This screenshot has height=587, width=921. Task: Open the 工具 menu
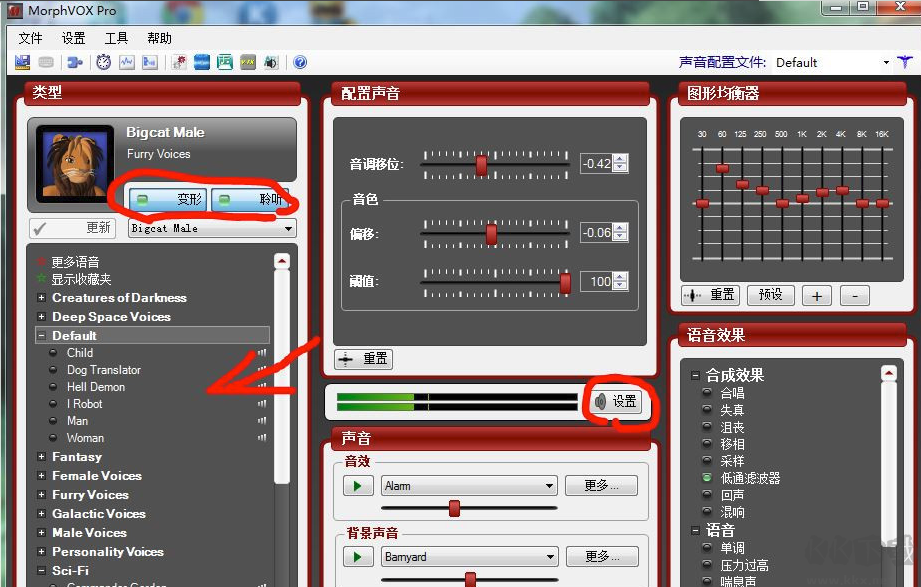pos(116,37)
